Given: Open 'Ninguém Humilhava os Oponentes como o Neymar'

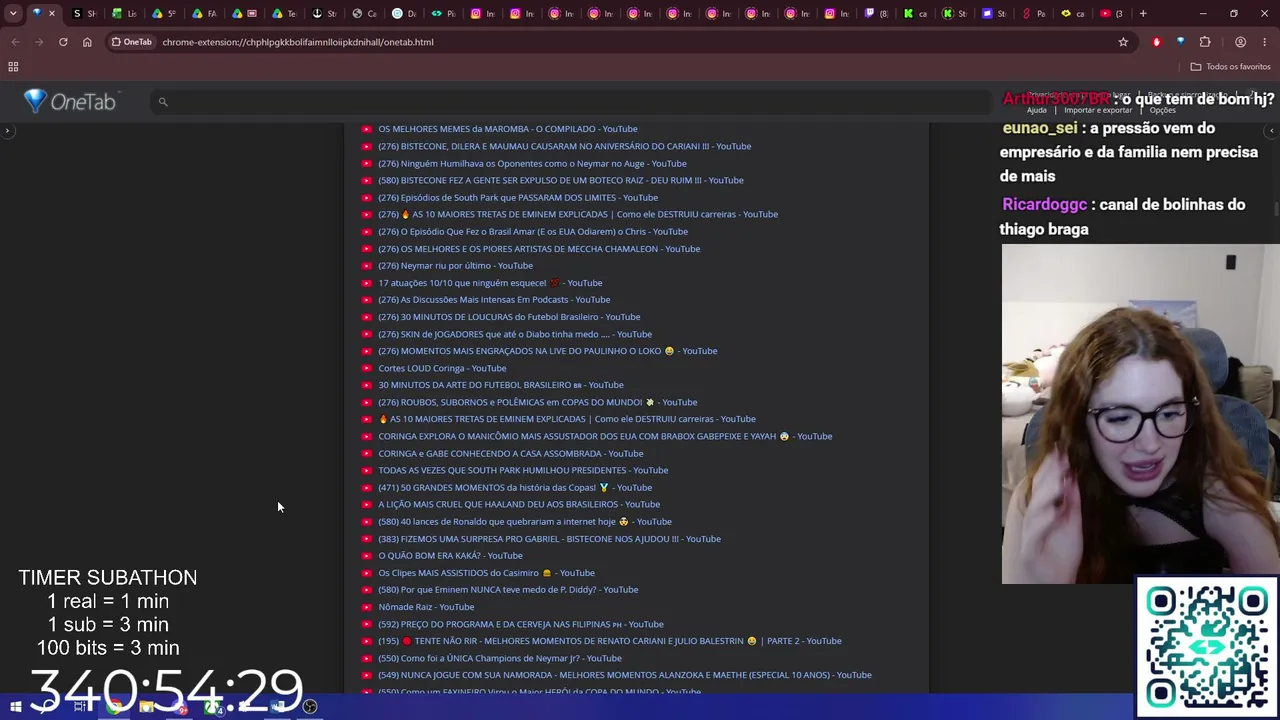Looking at the screenshot, I should click(x=532, y=164).
